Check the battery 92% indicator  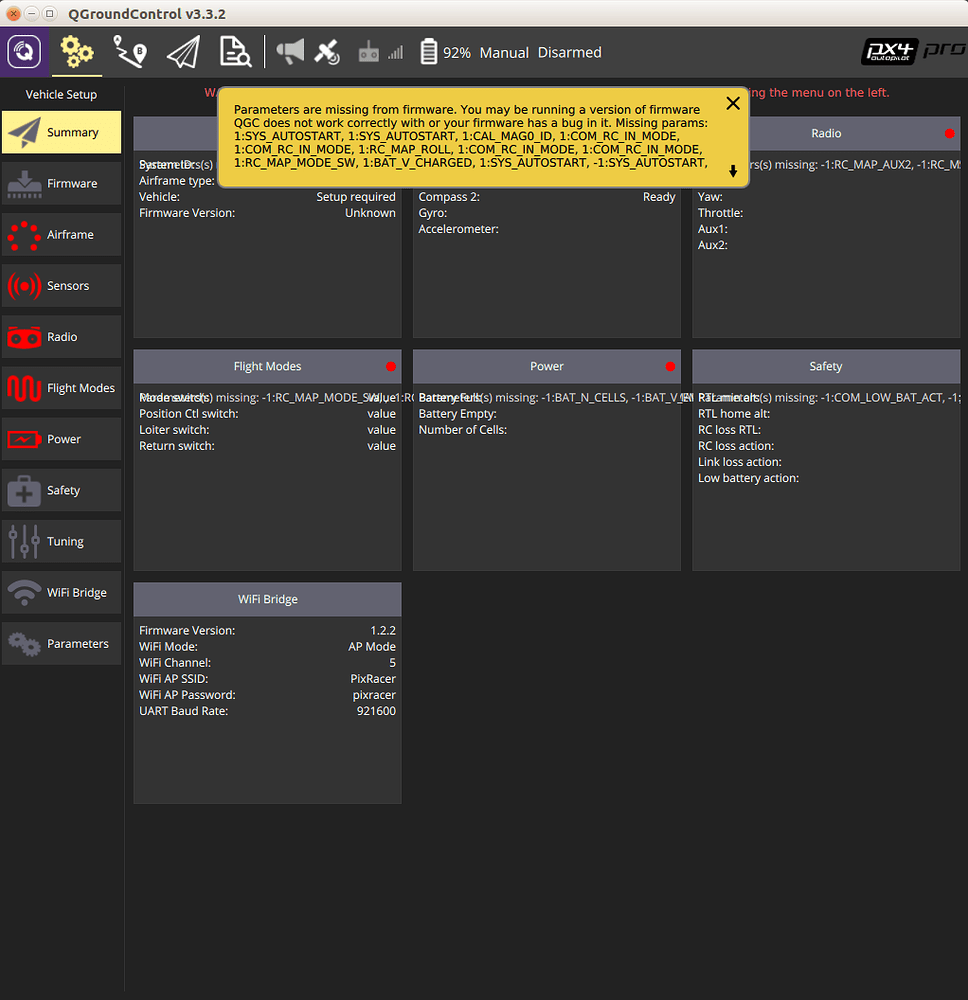[445, 52]
